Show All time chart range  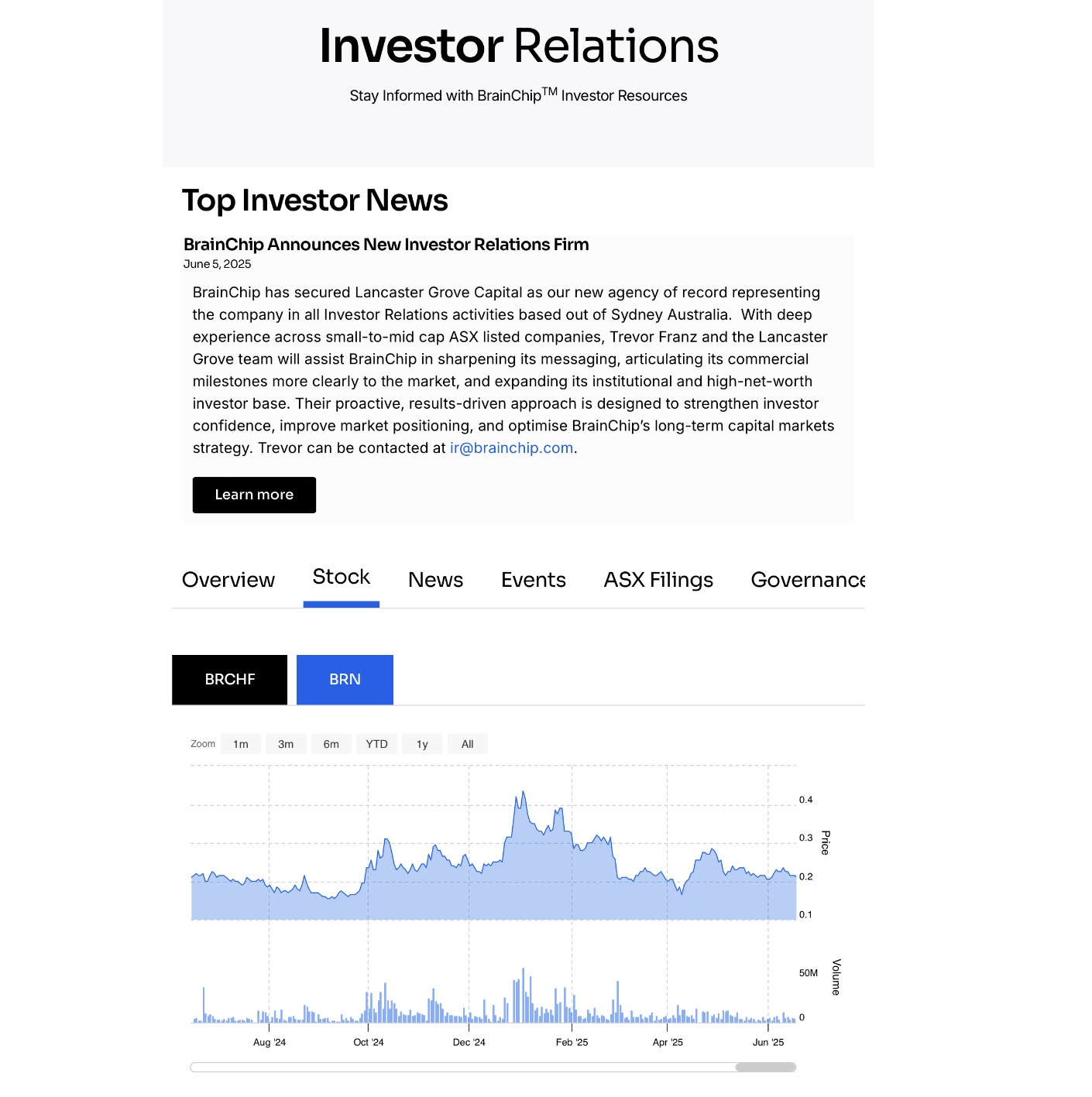click(467, 744)
